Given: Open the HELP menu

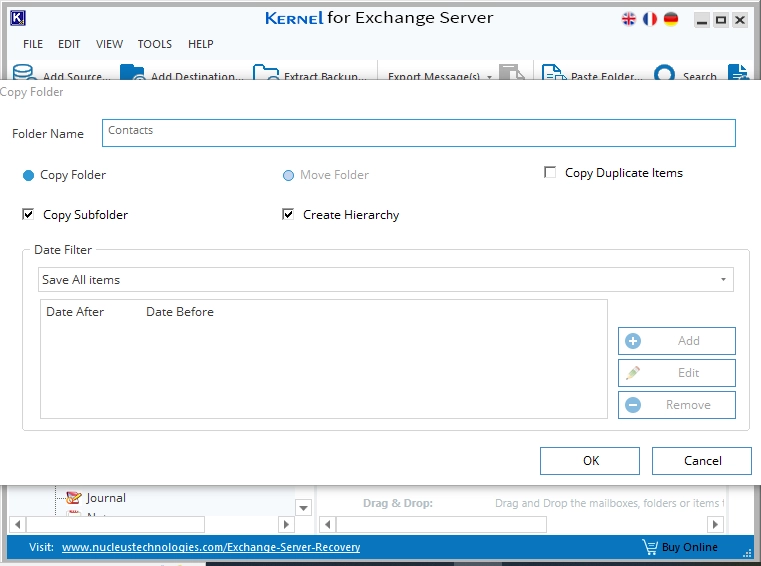Looking at the screenshot, I should [x=200, y=44].
